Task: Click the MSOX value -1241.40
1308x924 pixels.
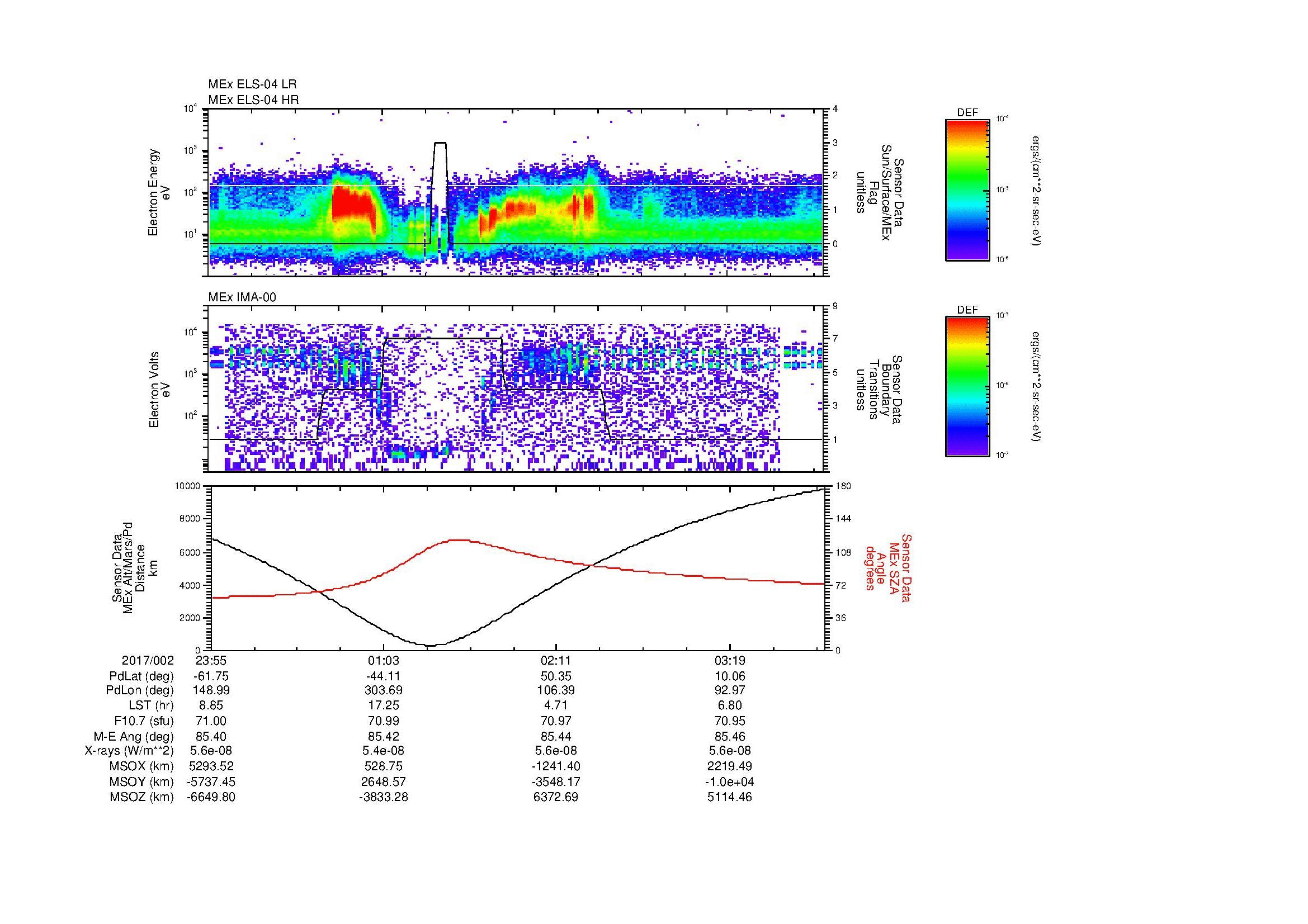Action: [555, 766]
